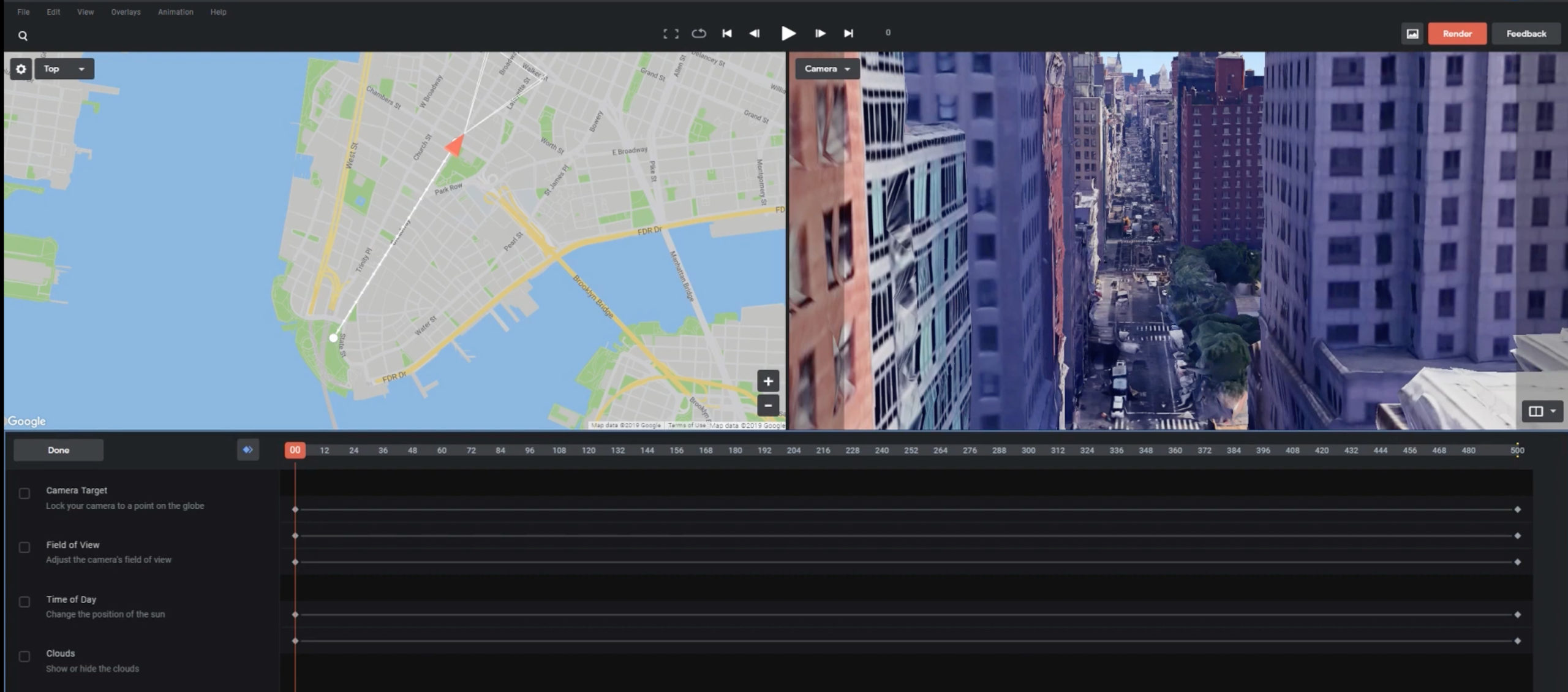
Task: Open the Animation menu
Action: (175, 12)
